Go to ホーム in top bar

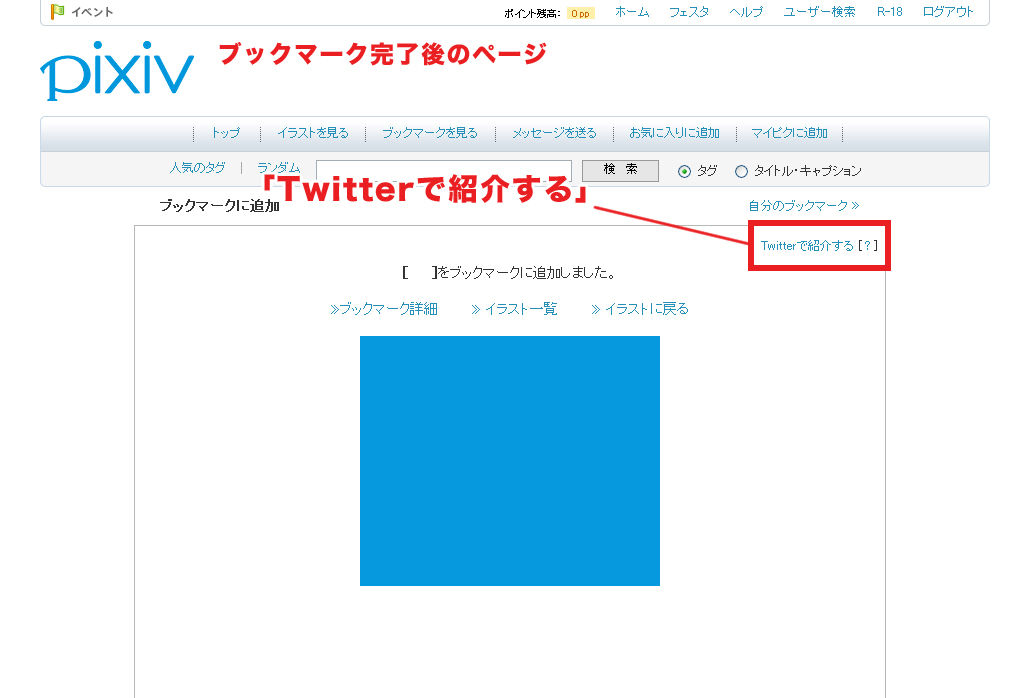[632, 12]
